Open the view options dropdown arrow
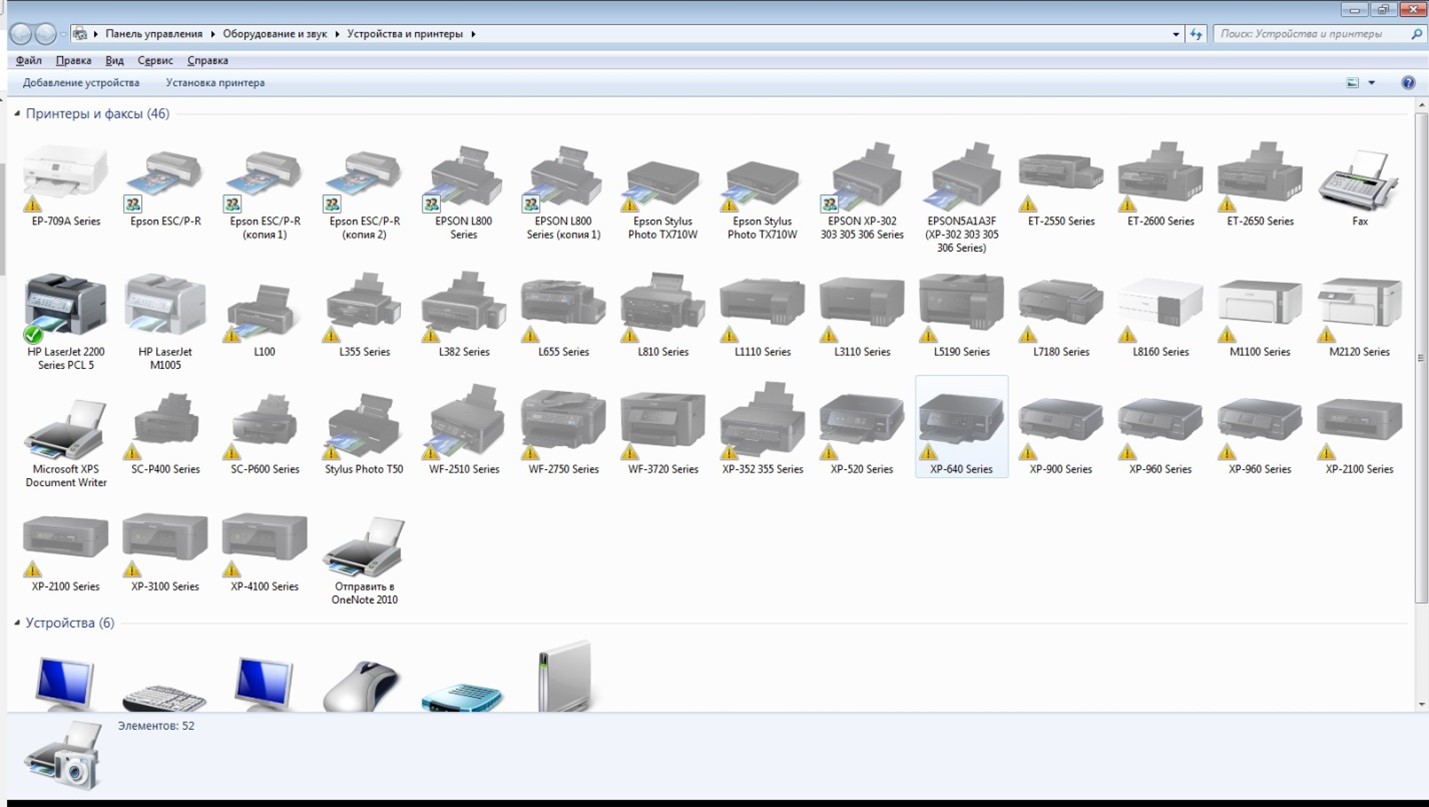 (x=1372, y=83)
